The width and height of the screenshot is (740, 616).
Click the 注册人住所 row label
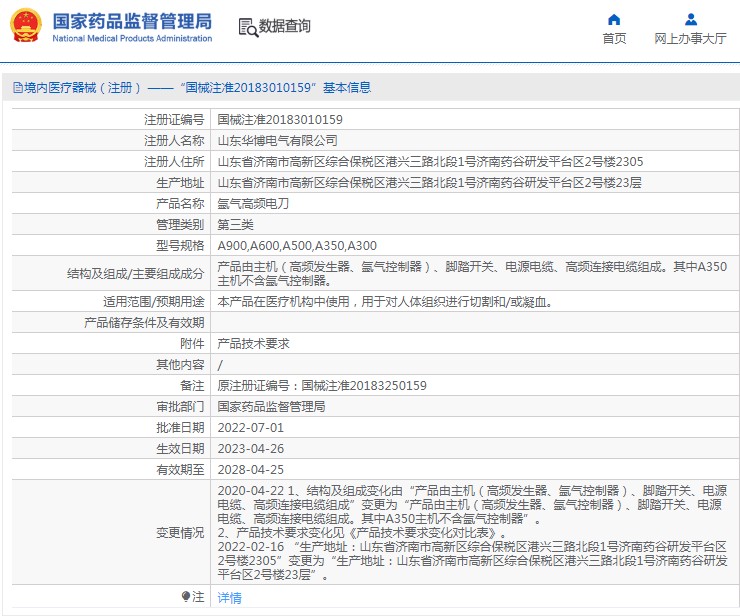[174, 161]
